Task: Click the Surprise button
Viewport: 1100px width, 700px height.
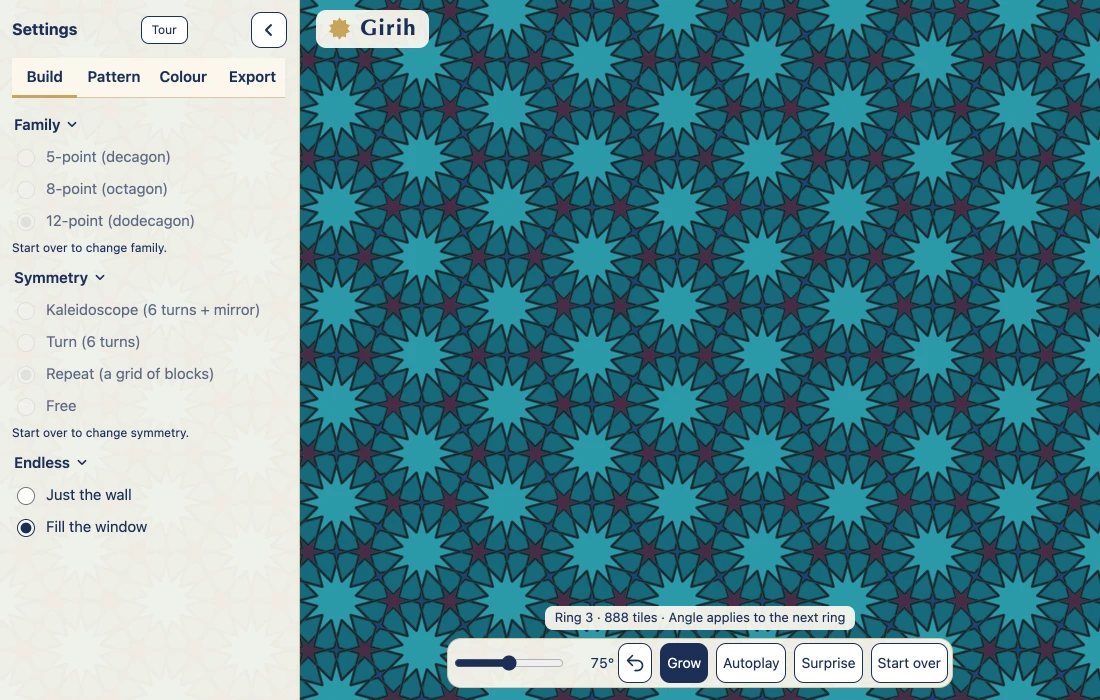Action: click(828, 663)
